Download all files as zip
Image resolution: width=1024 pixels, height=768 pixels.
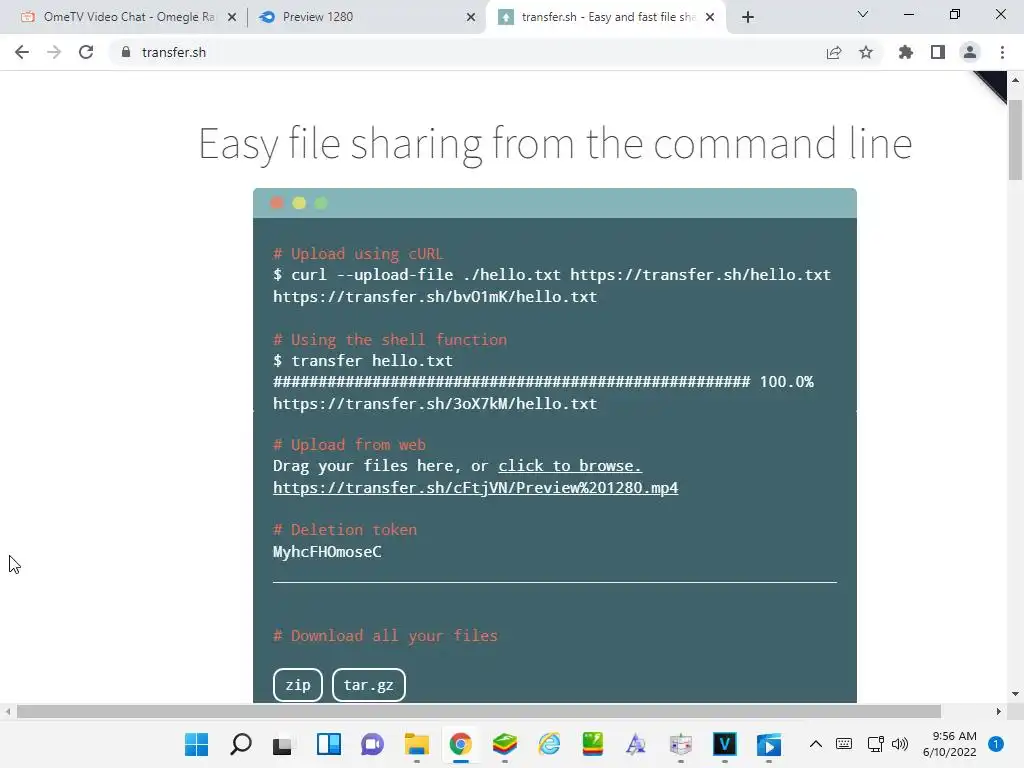298,685
